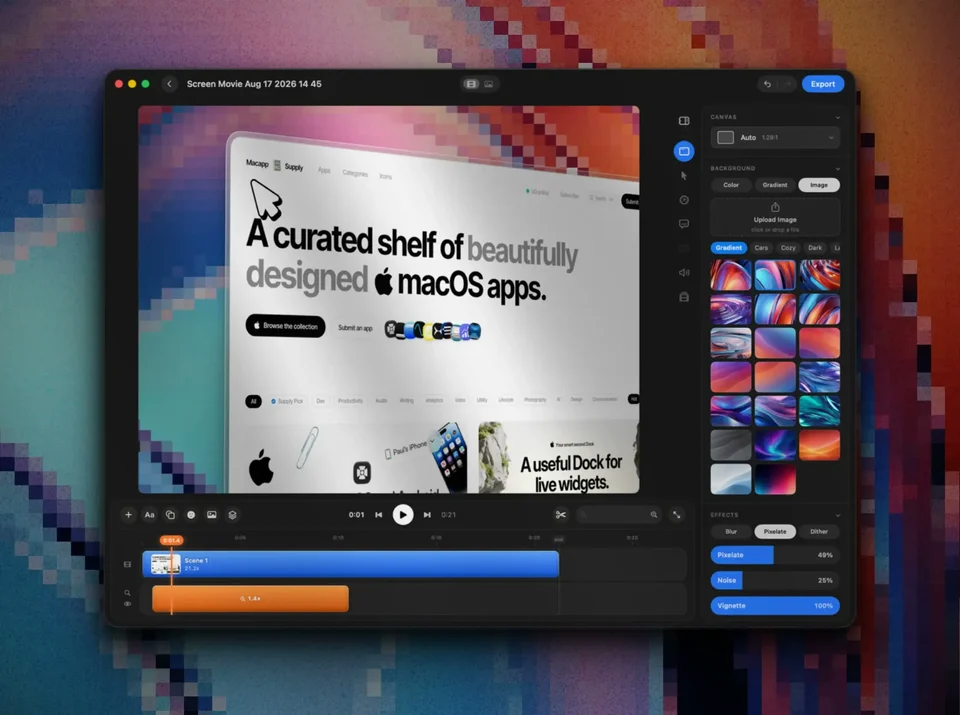Play the video preview
Viewport: 960px width, 715px height.
403,515
